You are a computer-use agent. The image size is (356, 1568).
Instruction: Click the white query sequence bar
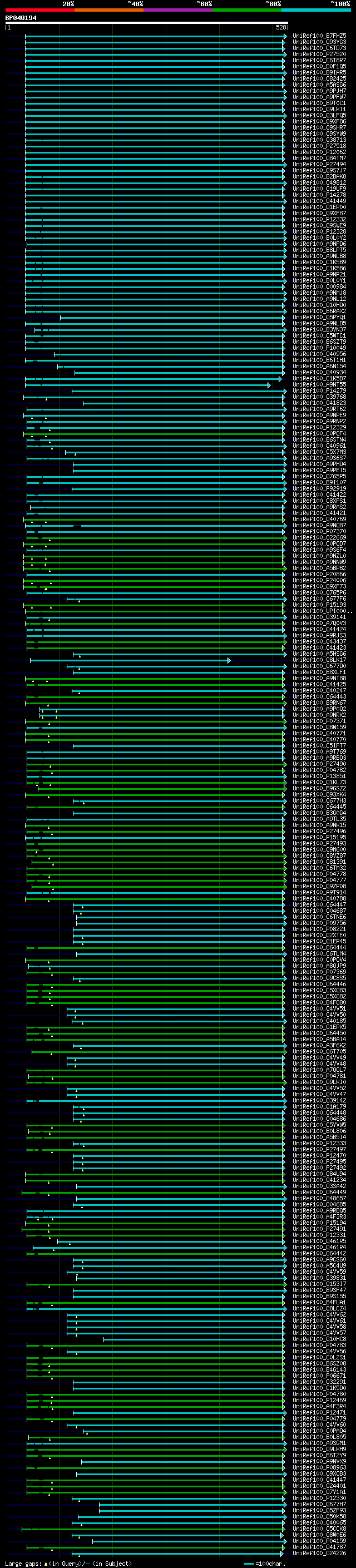pyautogui.click(x=147, y=22)
